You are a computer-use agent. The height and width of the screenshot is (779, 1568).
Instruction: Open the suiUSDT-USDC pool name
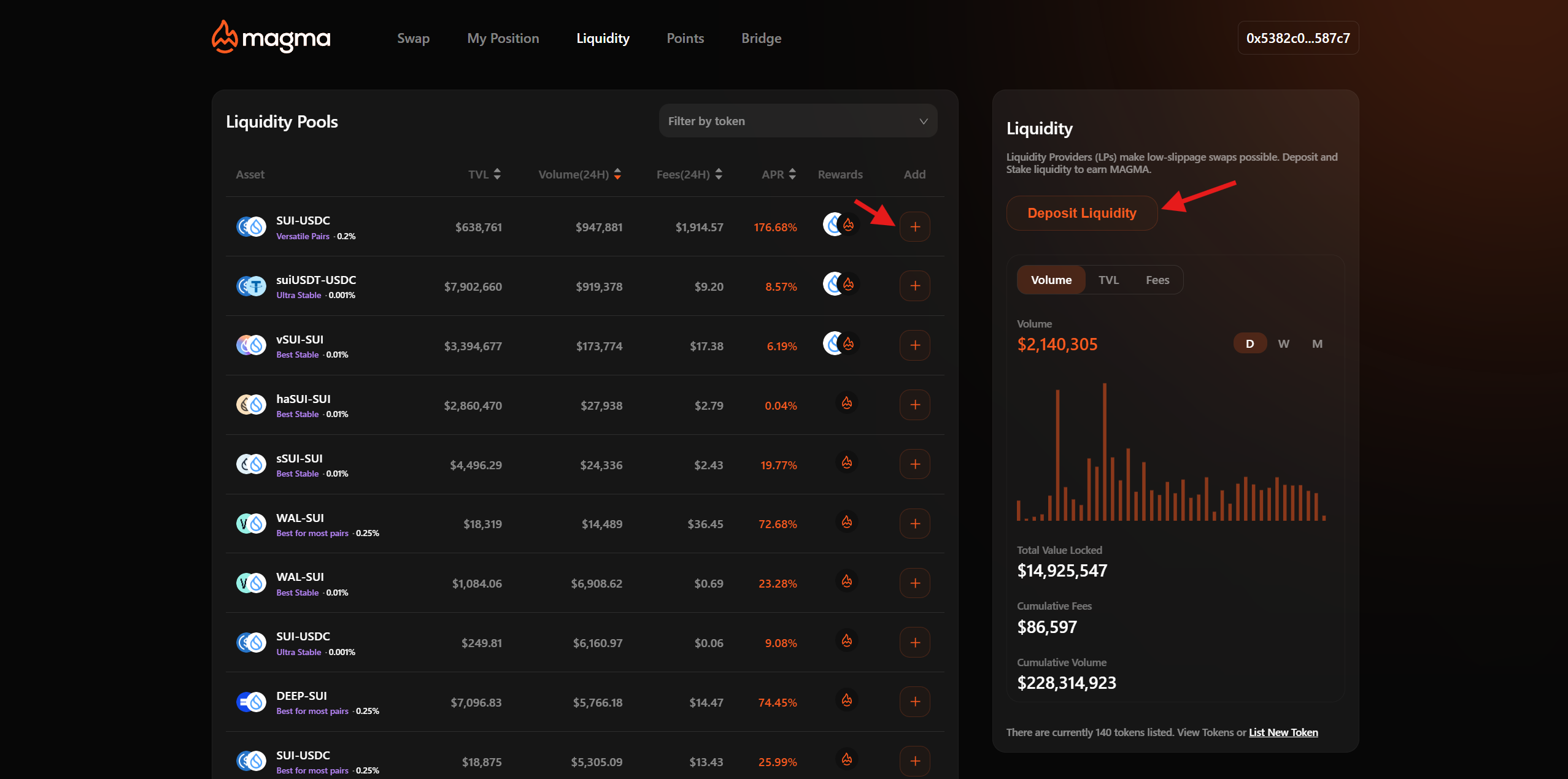pyautogui.click(x=316, y=280)
